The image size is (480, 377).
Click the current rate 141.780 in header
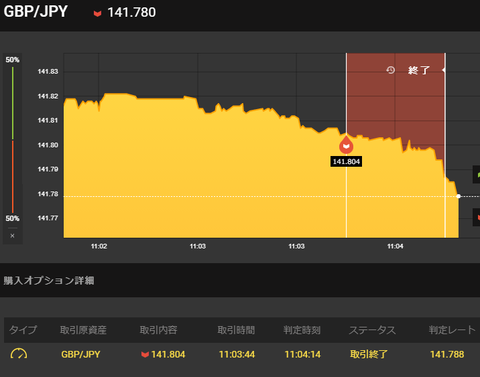click(x=132, y=13)
